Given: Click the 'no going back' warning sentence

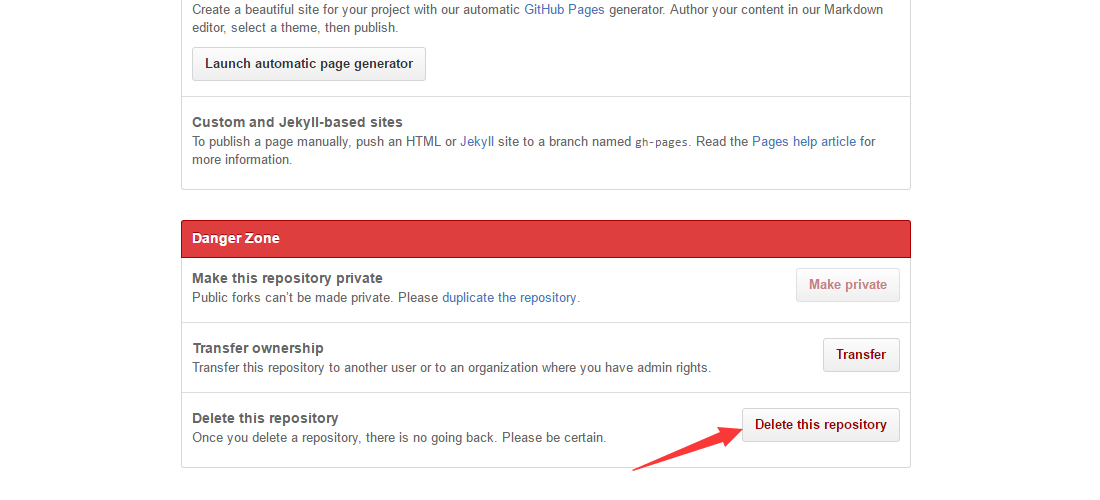Looking at the screenshot, I should tap(399, 438).
